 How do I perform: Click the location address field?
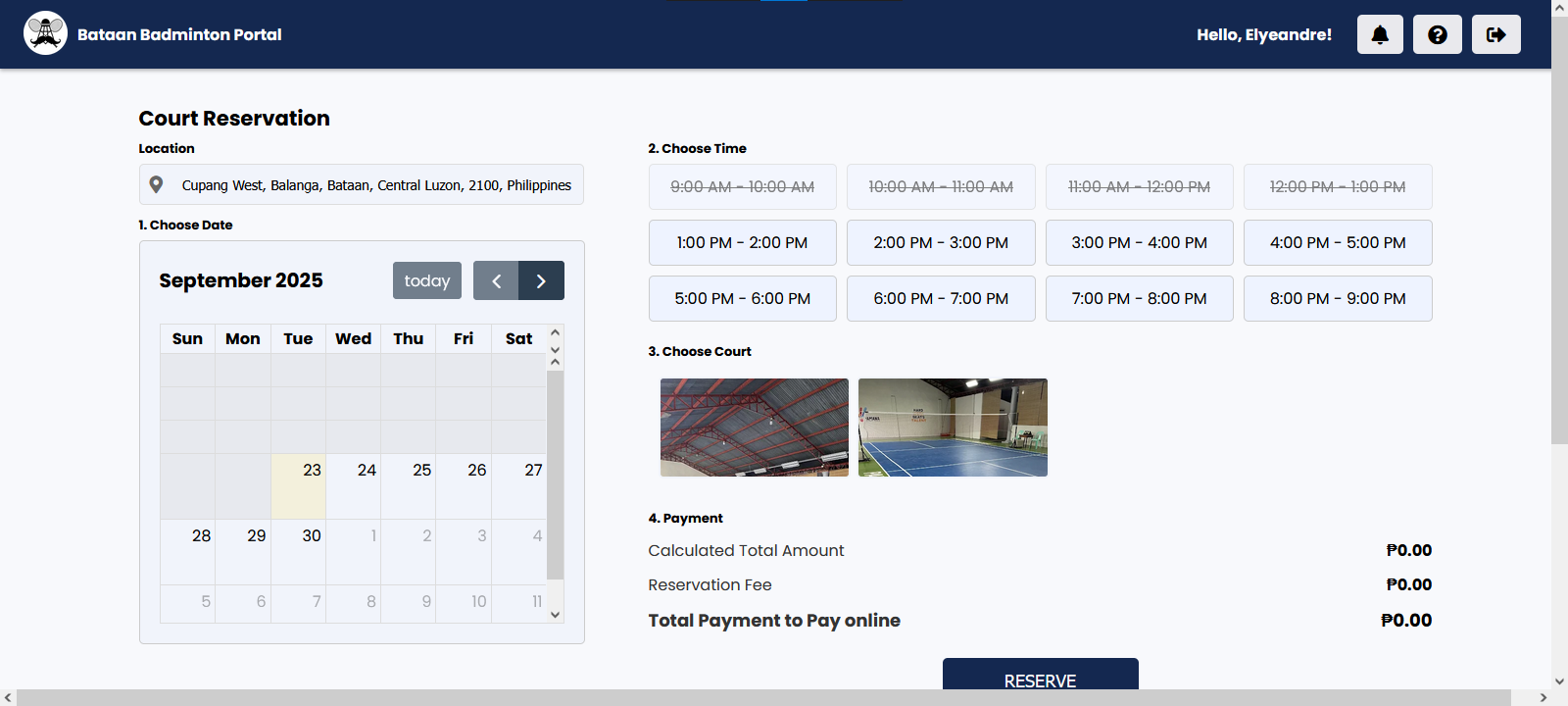[362, 184]
